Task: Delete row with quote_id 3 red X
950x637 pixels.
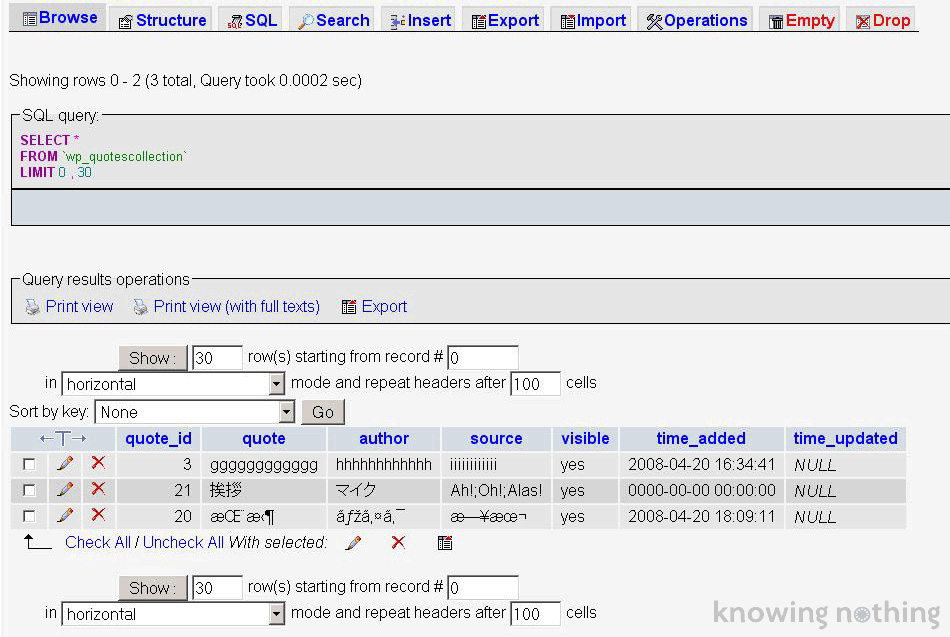Action: [x=98, y=463]
